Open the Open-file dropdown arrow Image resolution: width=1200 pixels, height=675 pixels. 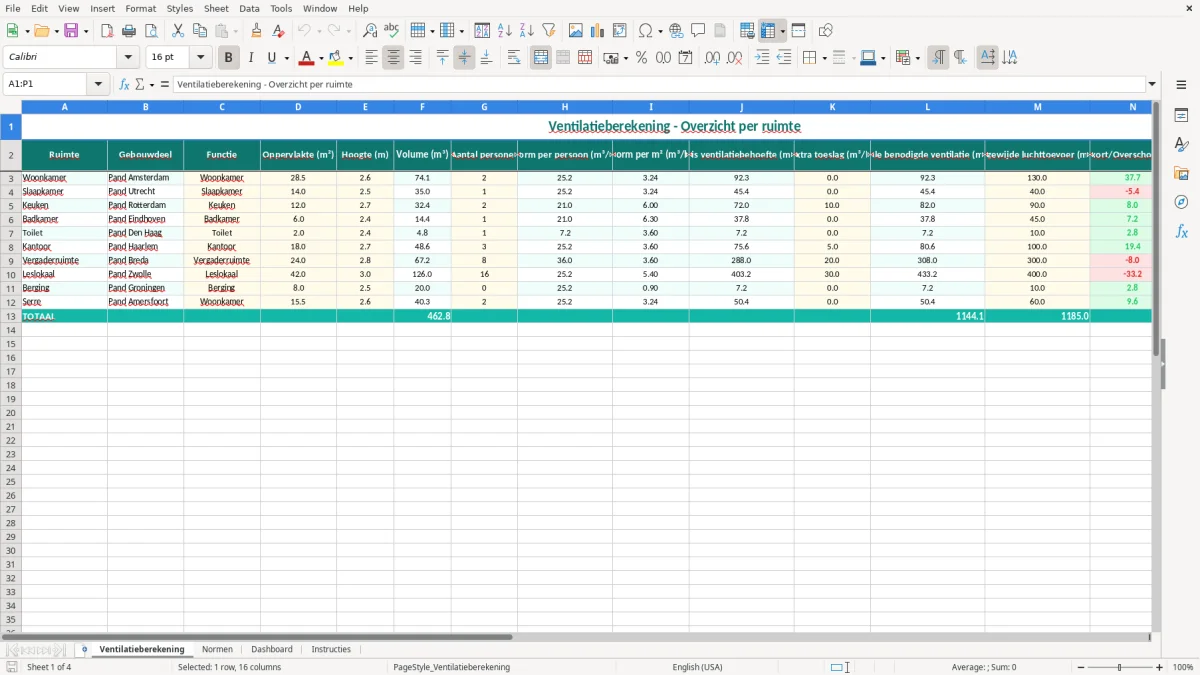55,31
